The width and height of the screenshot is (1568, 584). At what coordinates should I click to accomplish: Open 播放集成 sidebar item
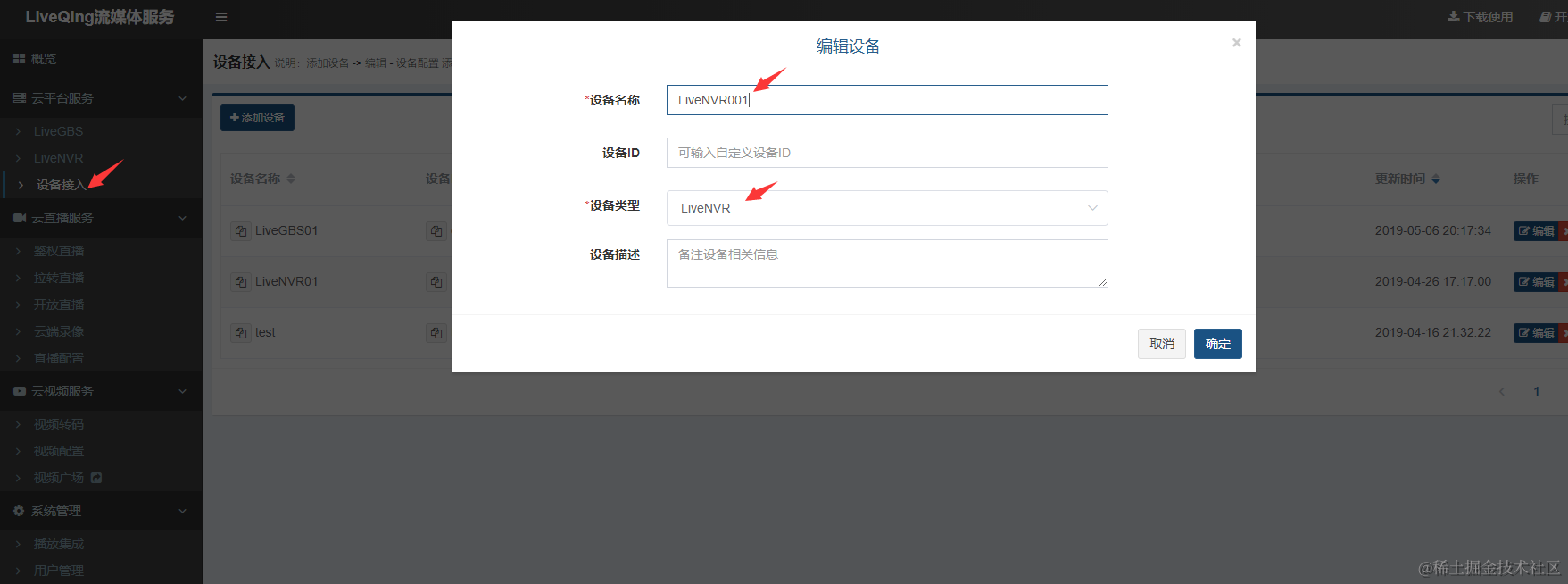59,544
